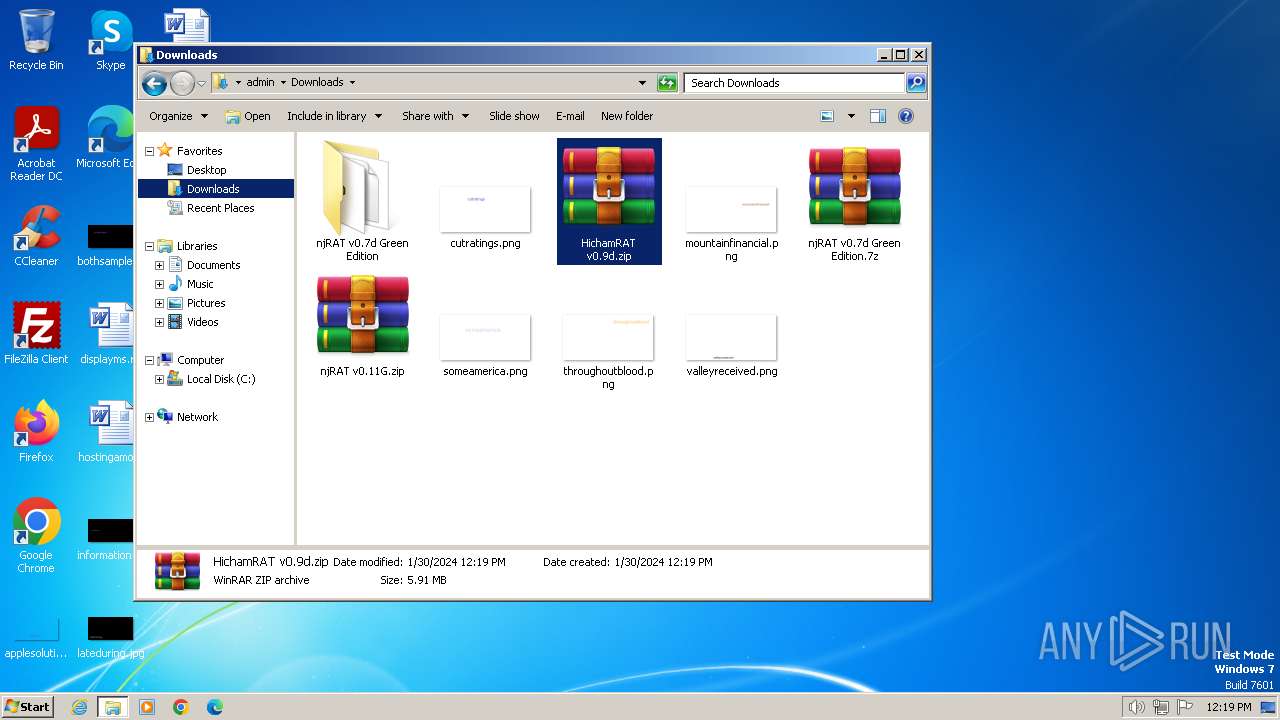Click the taskbar clock
Image resolution: width=1280 pixels, height=720 pixels.
(x=1228, y=707)
